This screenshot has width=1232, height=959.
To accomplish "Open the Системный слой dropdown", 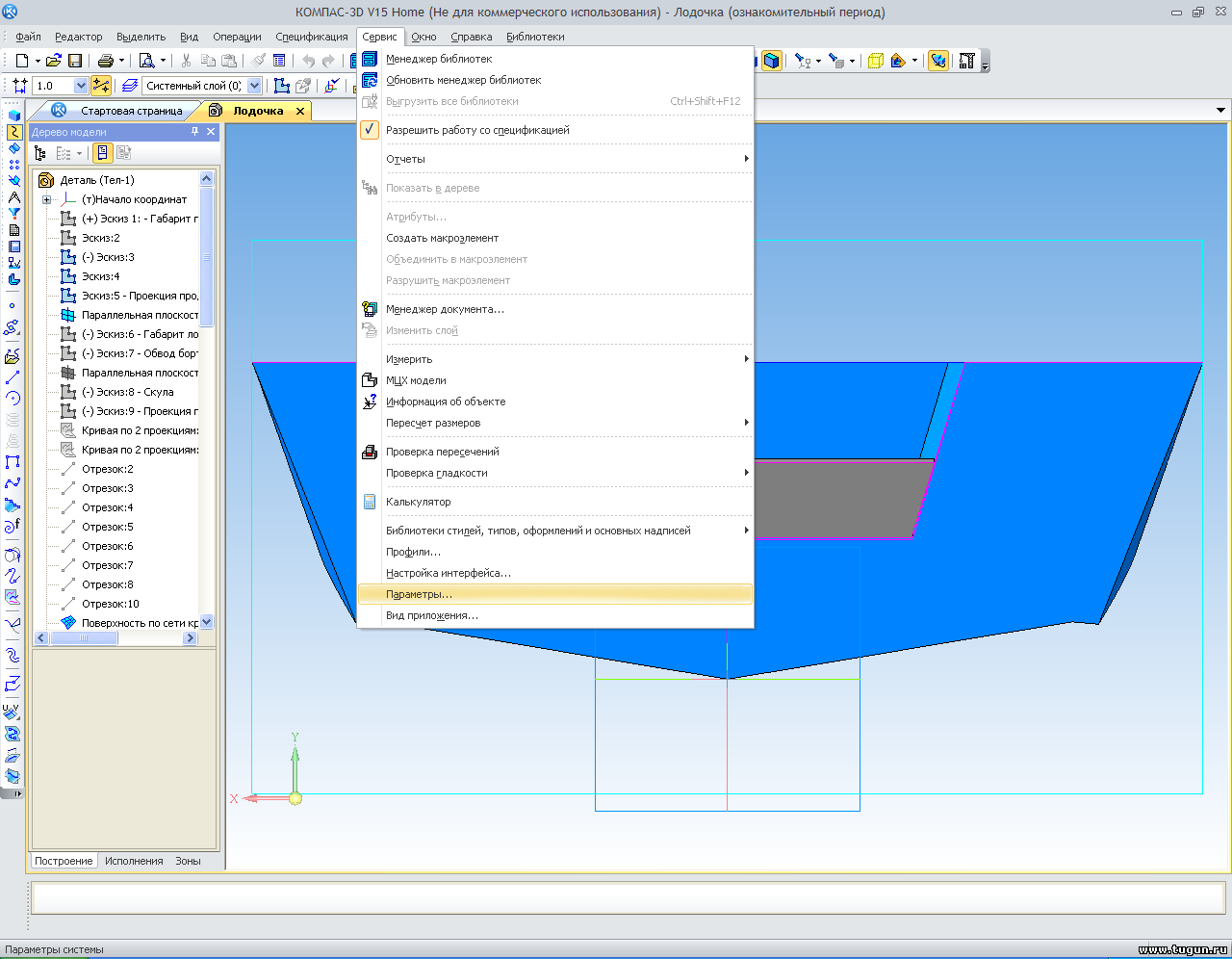I will [x=254, y=86].
